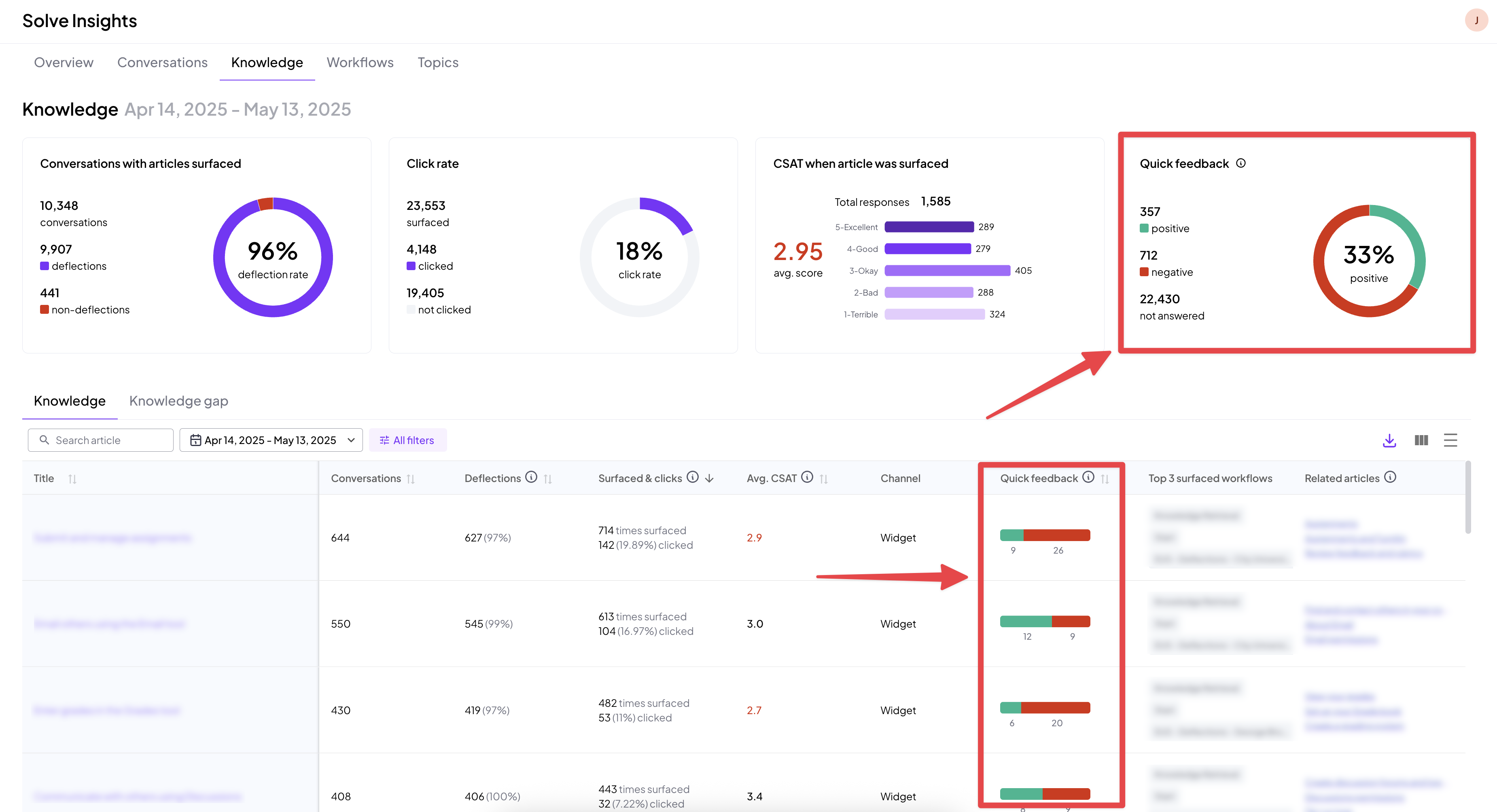Open the user avatar J menu
This screenshot has height=812, width=1497.
click(1476, 20)
